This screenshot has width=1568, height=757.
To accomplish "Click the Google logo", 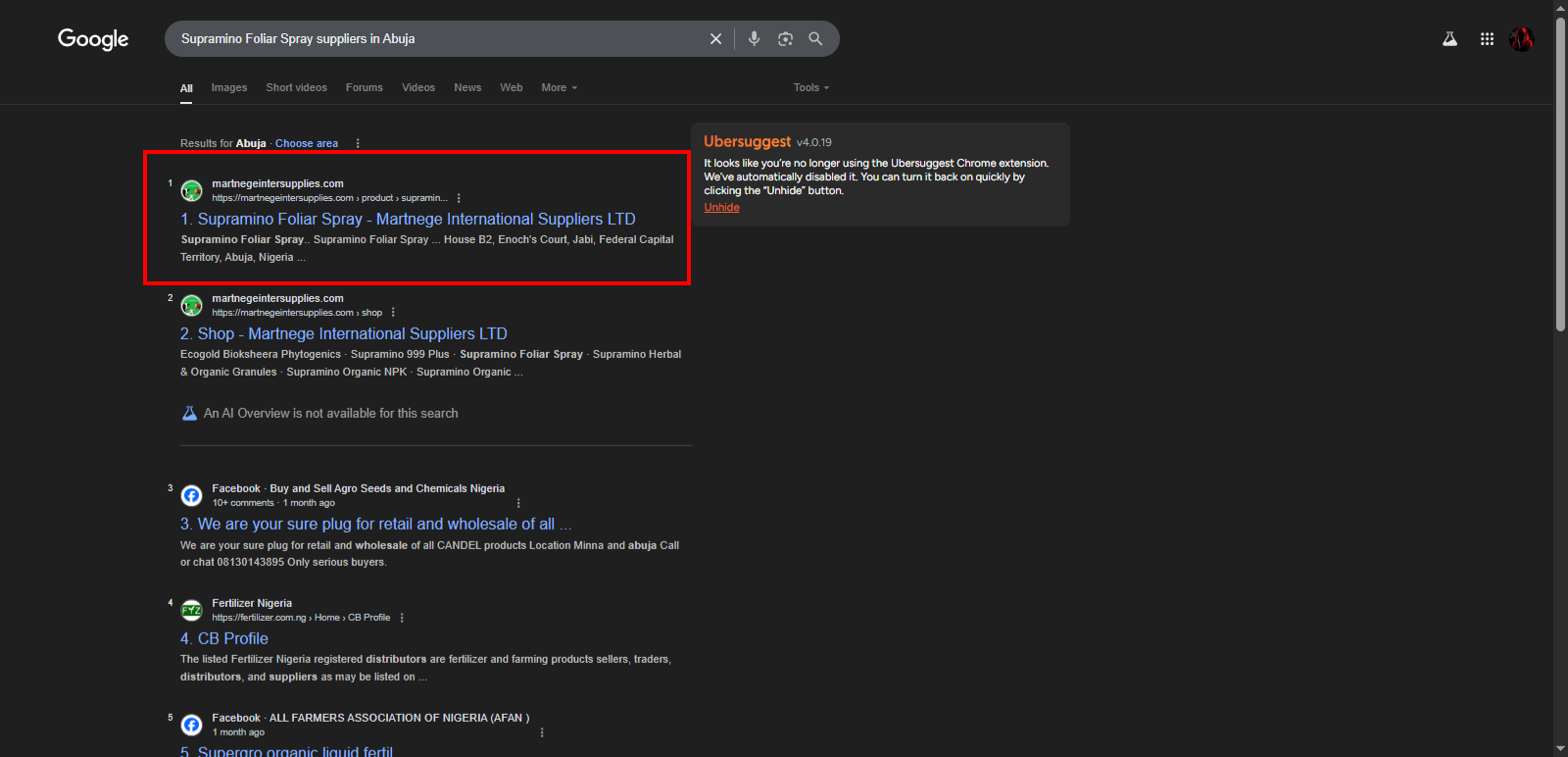I will coord(93,39).
